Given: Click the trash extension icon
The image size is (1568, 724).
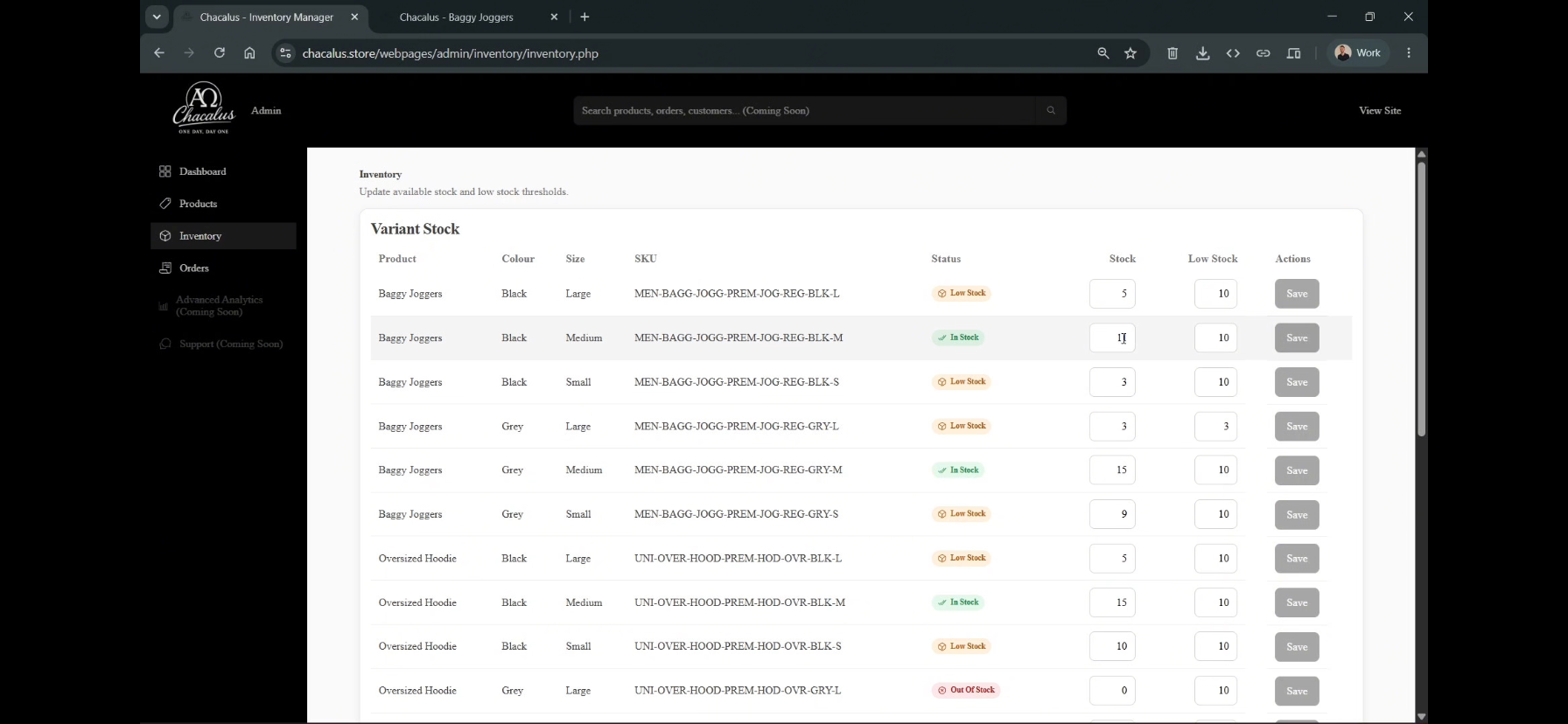Looking at the screenshot, I should pyautogui.click(x=1172, y=53).
